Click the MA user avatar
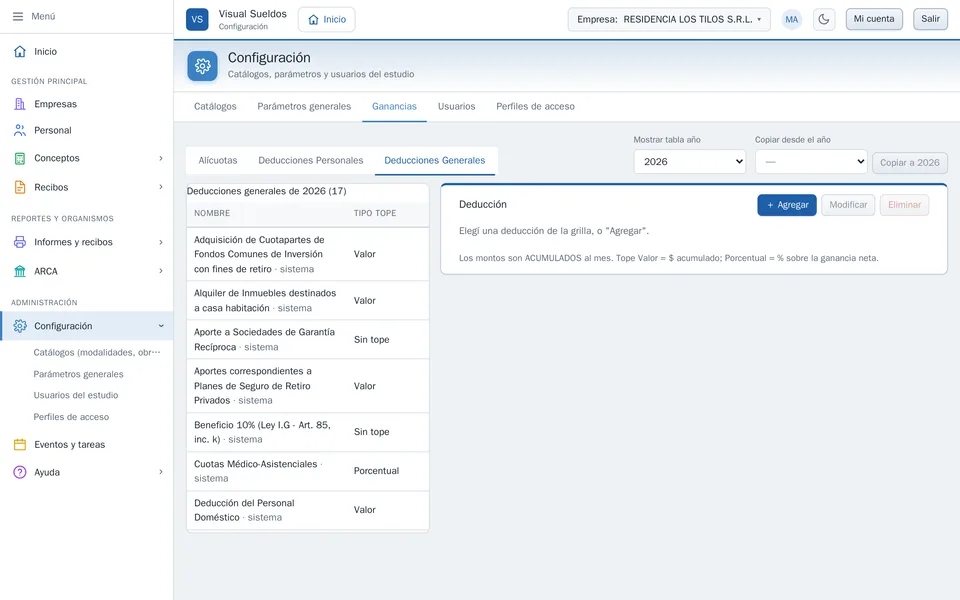The height and width of the screenshot is (600, 960). pyautogui.click(x=792, y=19)
